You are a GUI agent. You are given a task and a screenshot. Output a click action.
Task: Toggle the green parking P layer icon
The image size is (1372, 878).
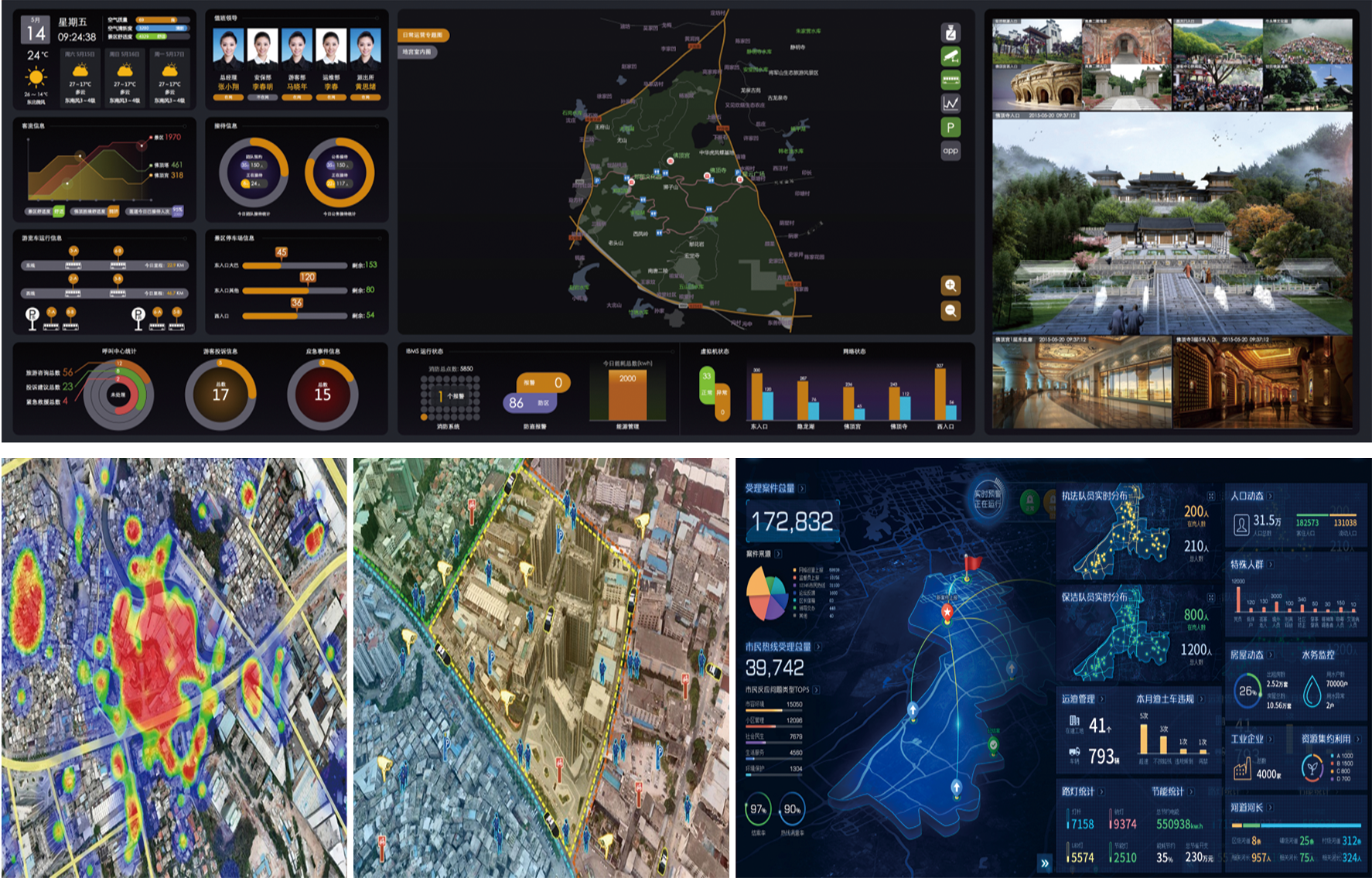point(951,127)
